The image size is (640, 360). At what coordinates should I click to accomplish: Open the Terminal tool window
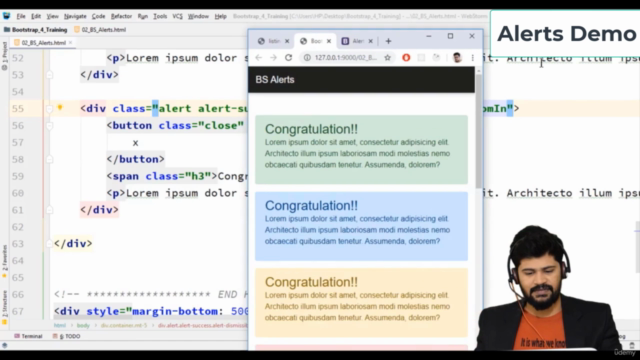coord(28,336)
